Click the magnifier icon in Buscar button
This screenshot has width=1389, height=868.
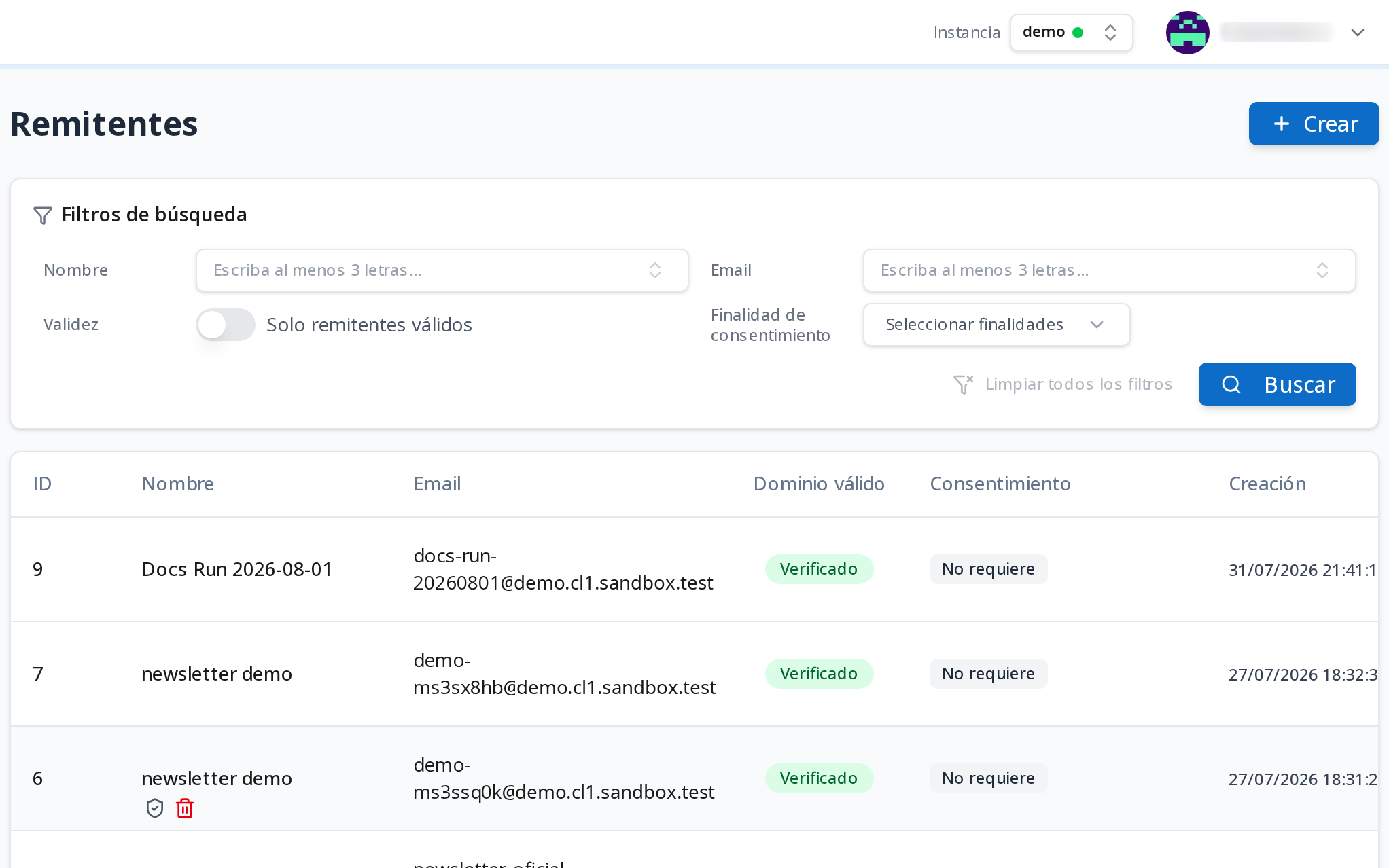click(x=1231, y=384)
